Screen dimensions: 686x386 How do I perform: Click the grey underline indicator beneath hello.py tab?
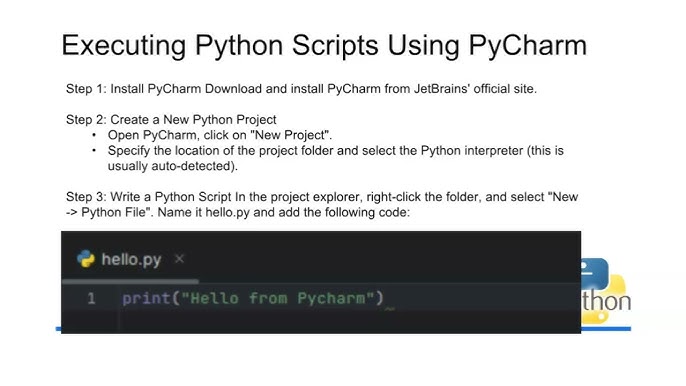point(130,281)
